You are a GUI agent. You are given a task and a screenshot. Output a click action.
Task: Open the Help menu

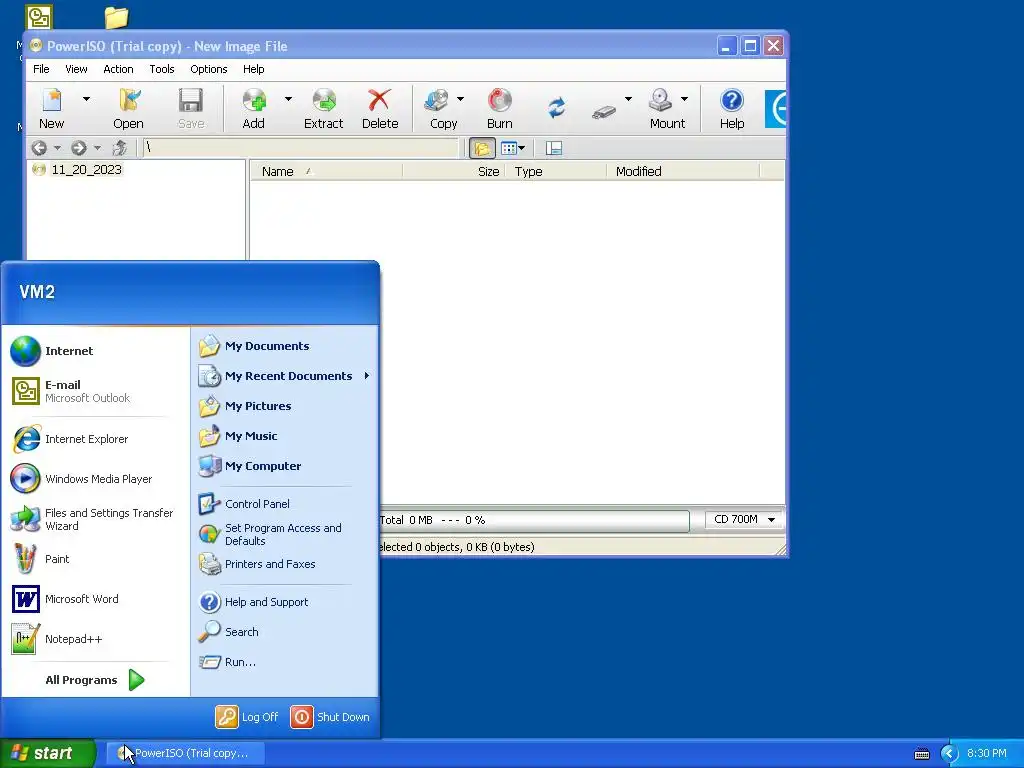(253, 69)
